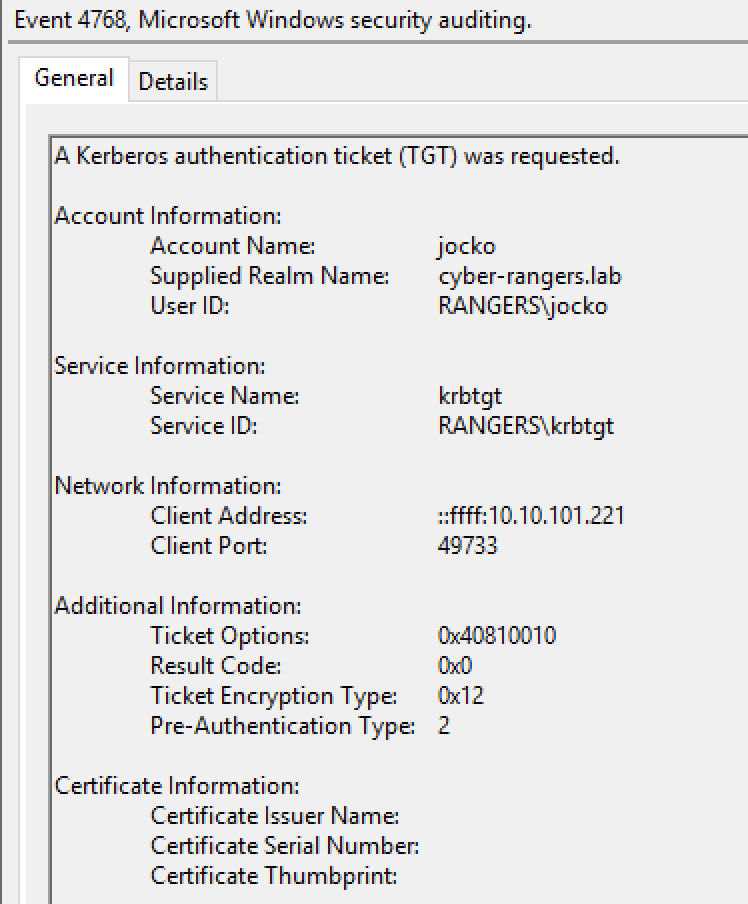Click the Ticket Options value 0x40810010
Image resolution: width=748 pixels, height=904 pixels.
point(497,636)
